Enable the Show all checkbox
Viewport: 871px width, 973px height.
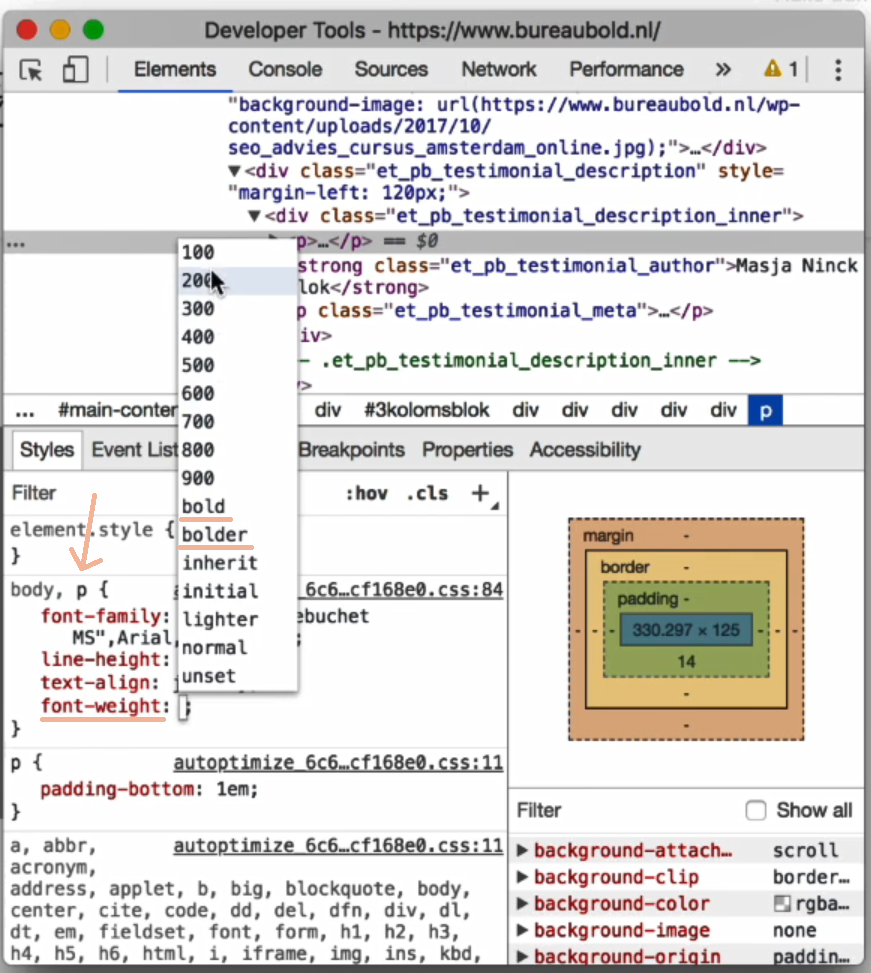click(756, 810)
